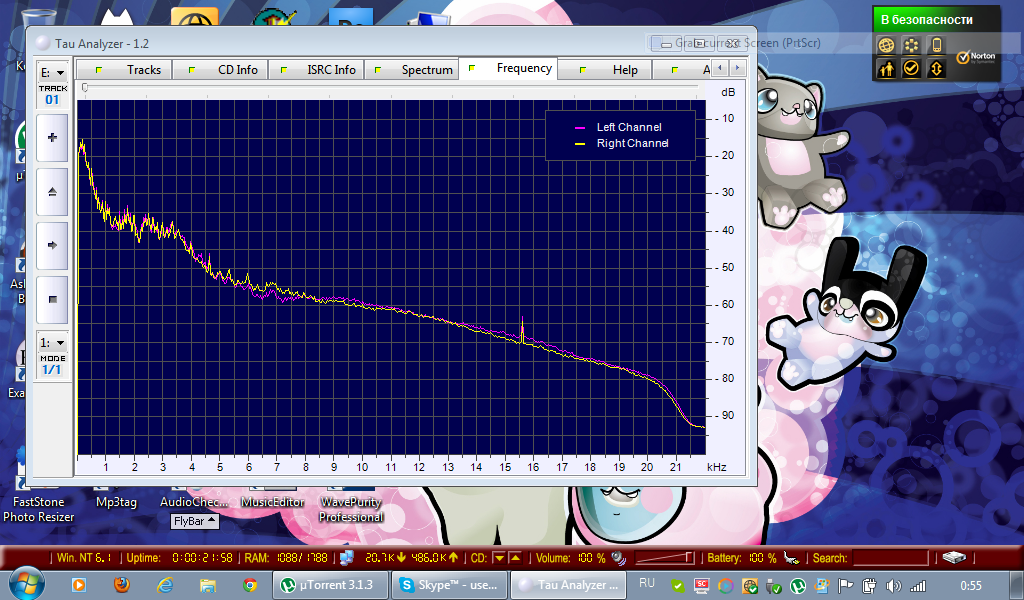Click CD down arrow in FlyBar
The height and width of the screenshot is (600, 1024).
pos(499,558)
